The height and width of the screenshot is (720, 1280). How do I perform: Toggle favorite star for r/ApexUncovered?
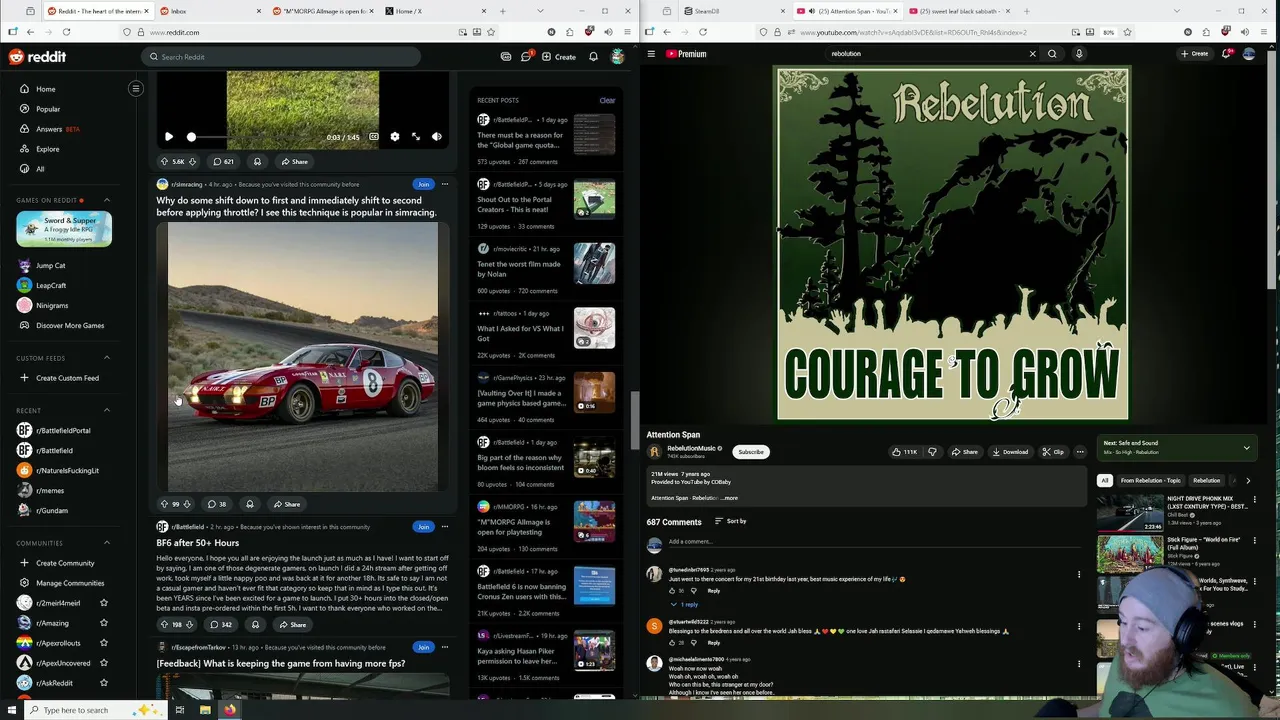coord(103,663)
